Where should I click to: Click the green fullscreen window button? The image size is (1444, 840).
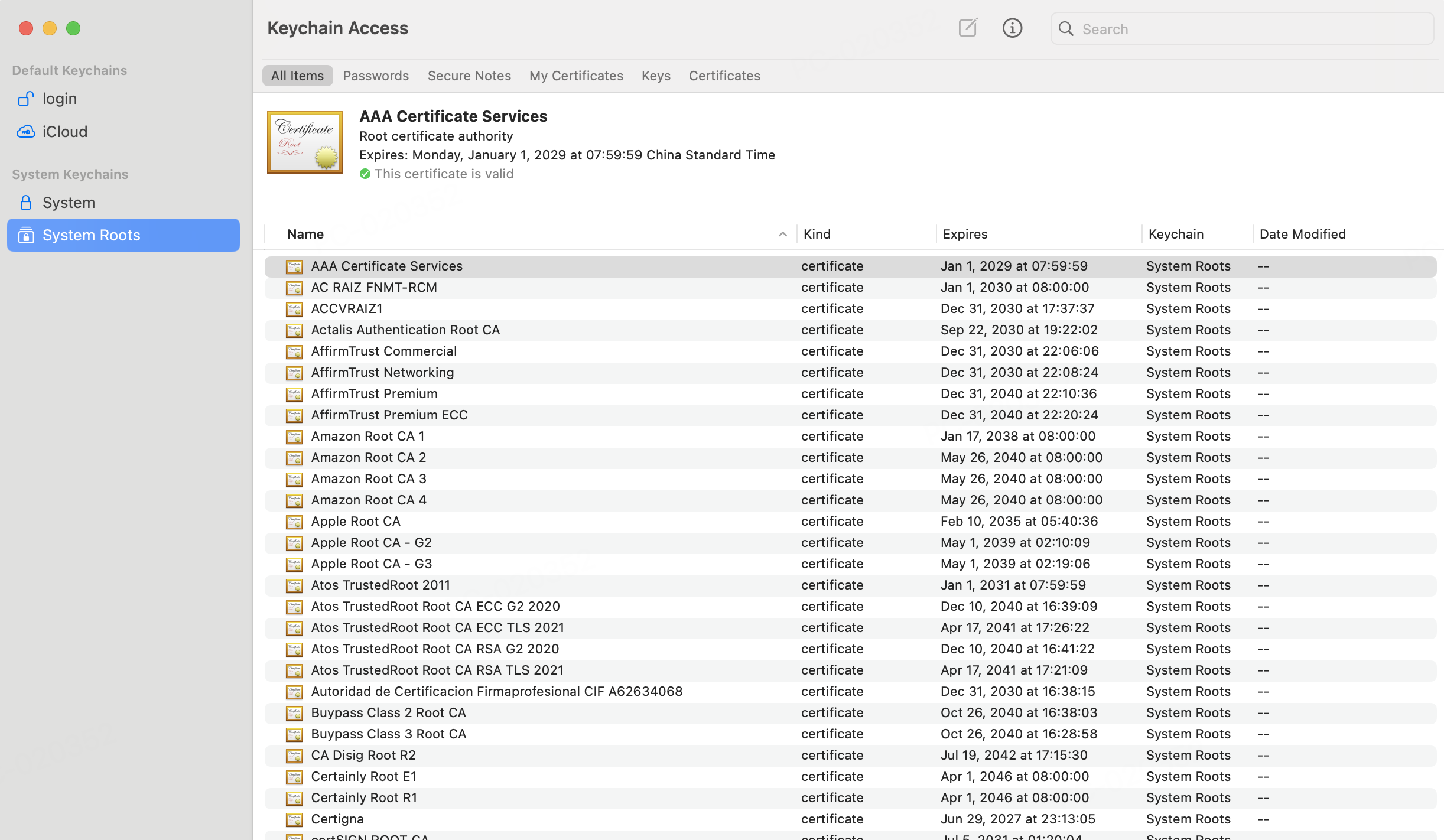coord(73,28)
